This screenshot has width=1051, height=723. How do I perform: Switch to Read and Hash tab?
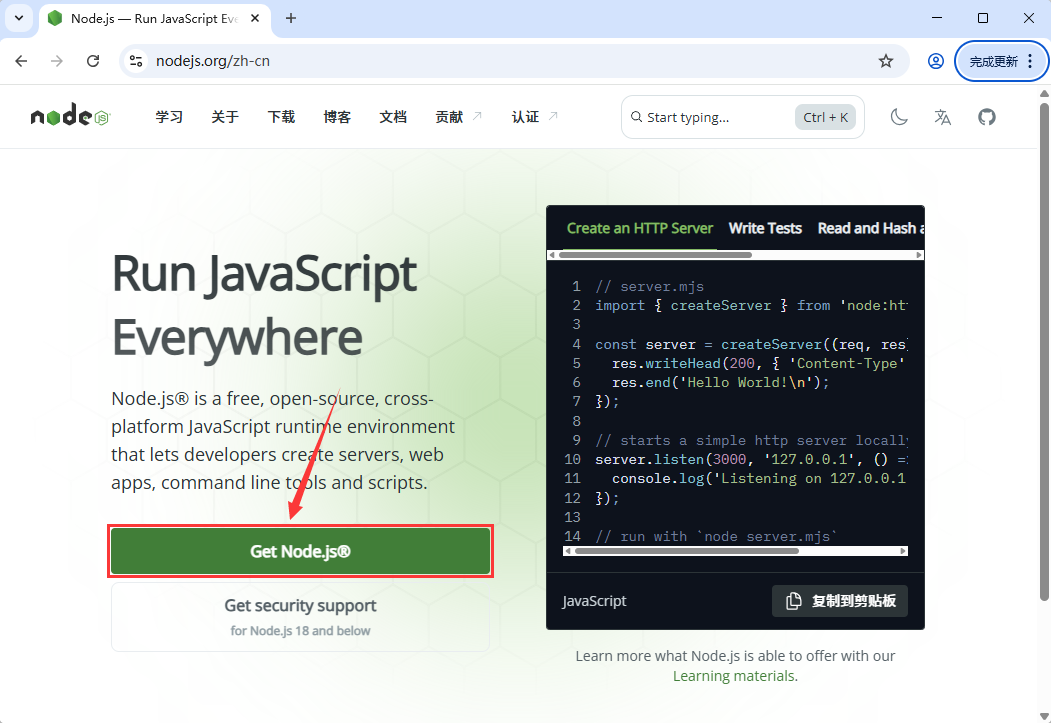tap(871, 228)
